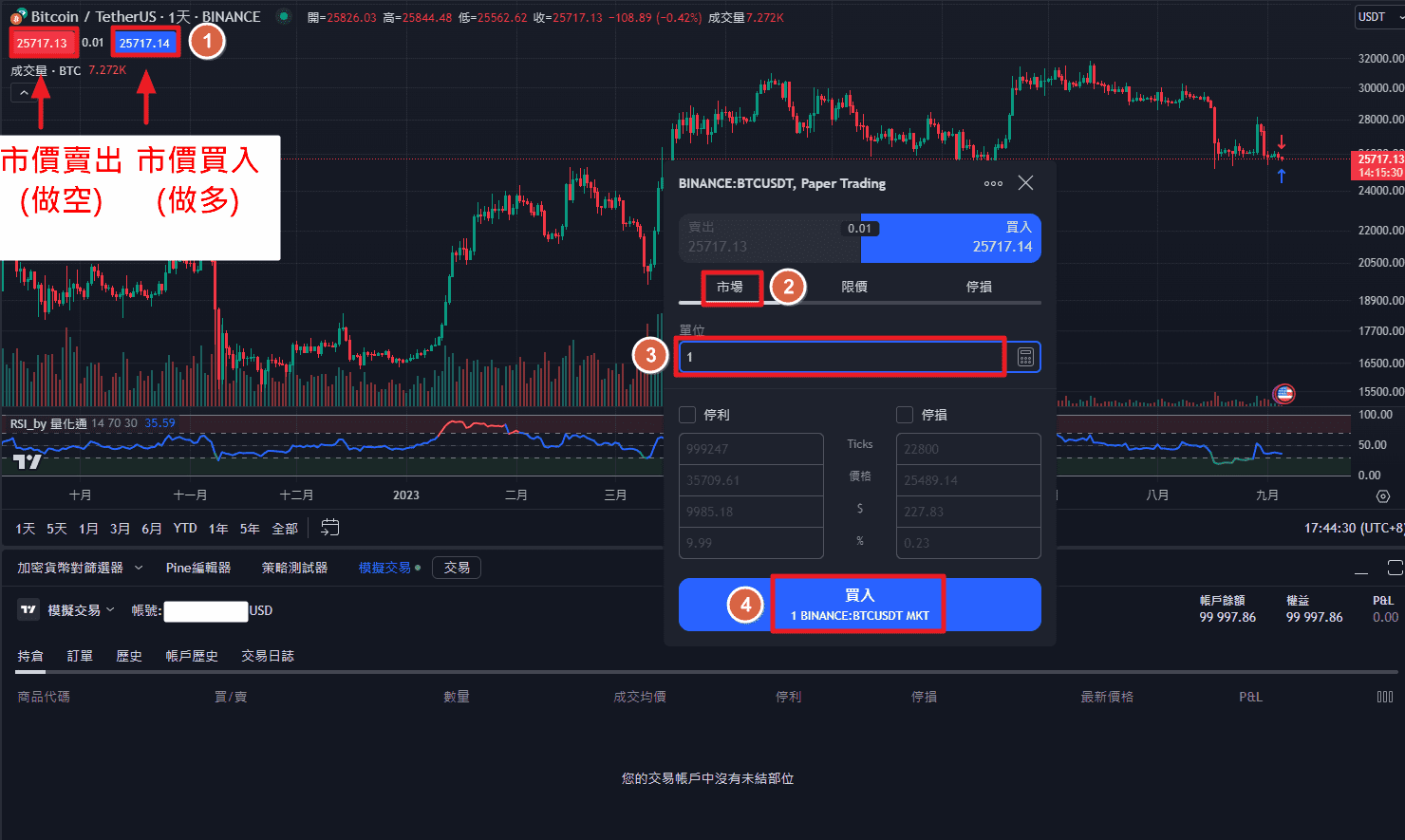Select the 市場 order type tab

730,287
